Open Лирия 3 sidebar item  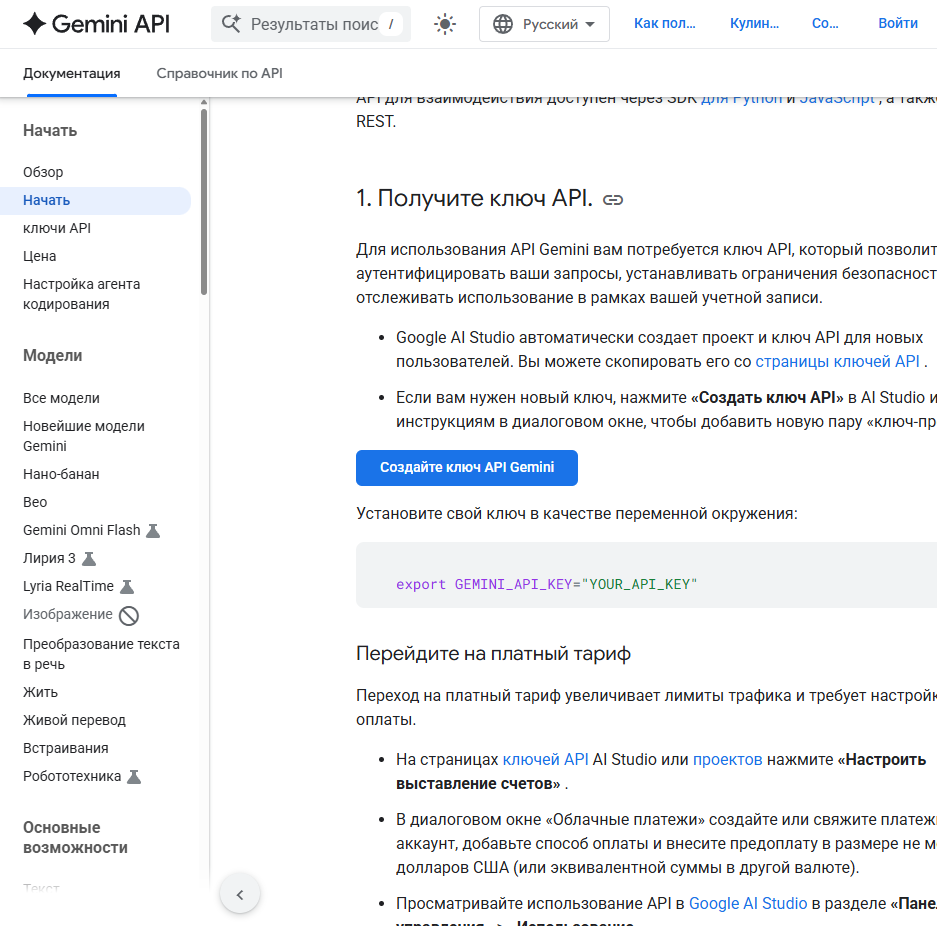click(49, 559)
